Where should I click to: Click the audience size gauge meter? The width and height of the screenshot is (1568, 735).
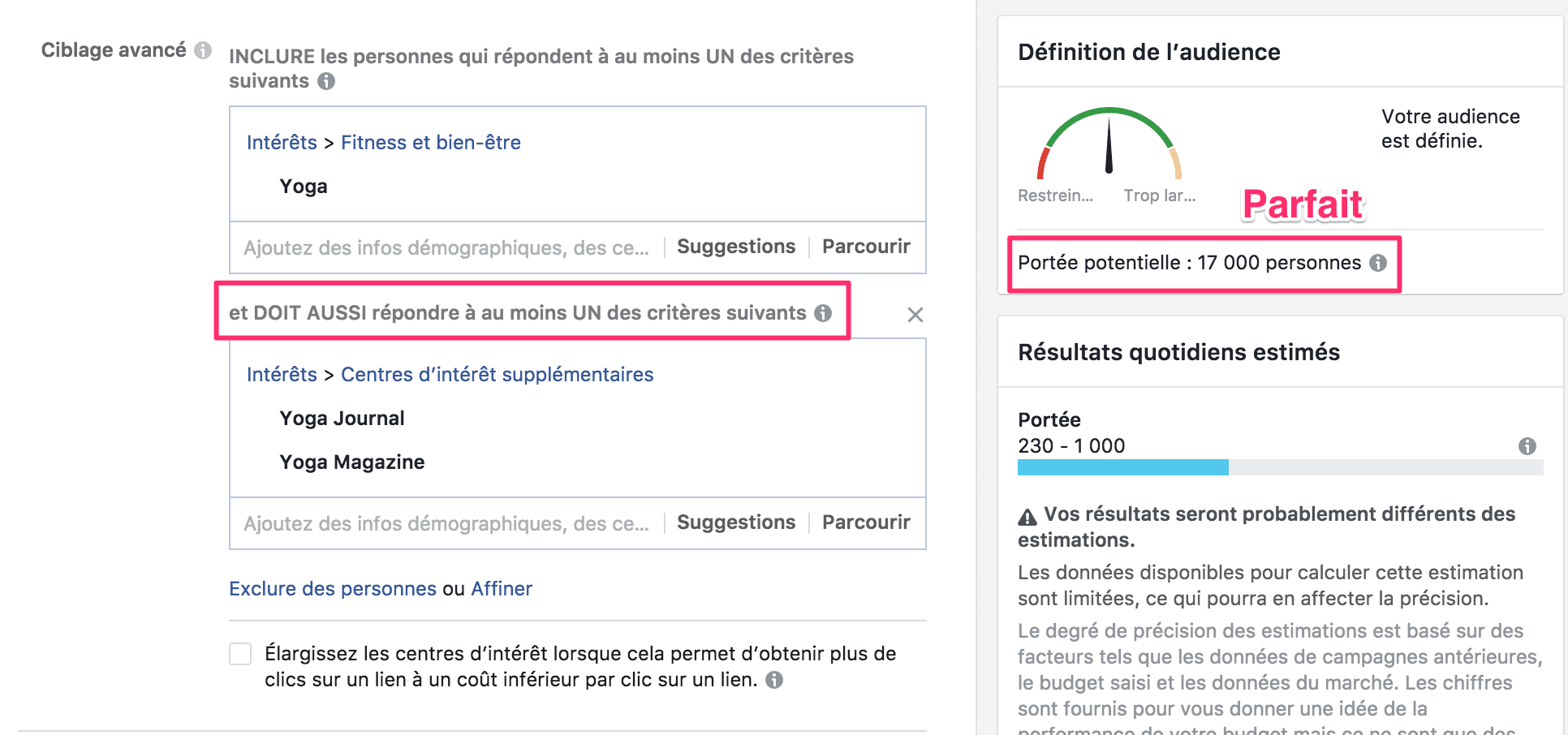coord(1109,144)
